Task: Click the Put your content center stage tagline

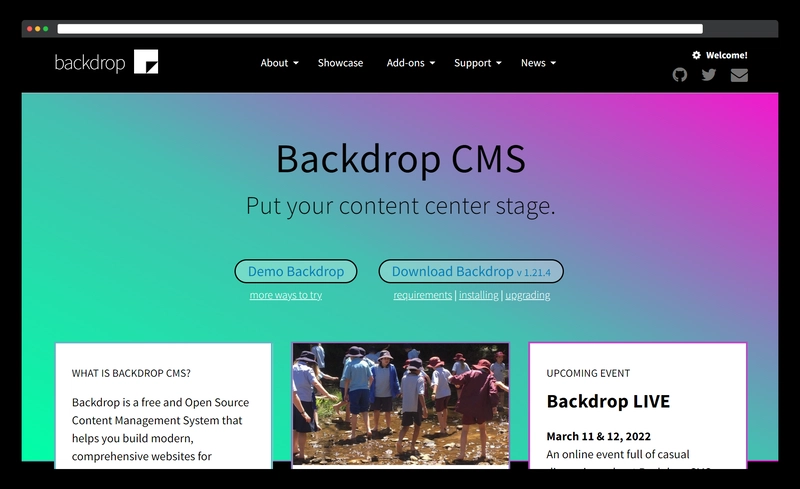Action: point(401,206)
